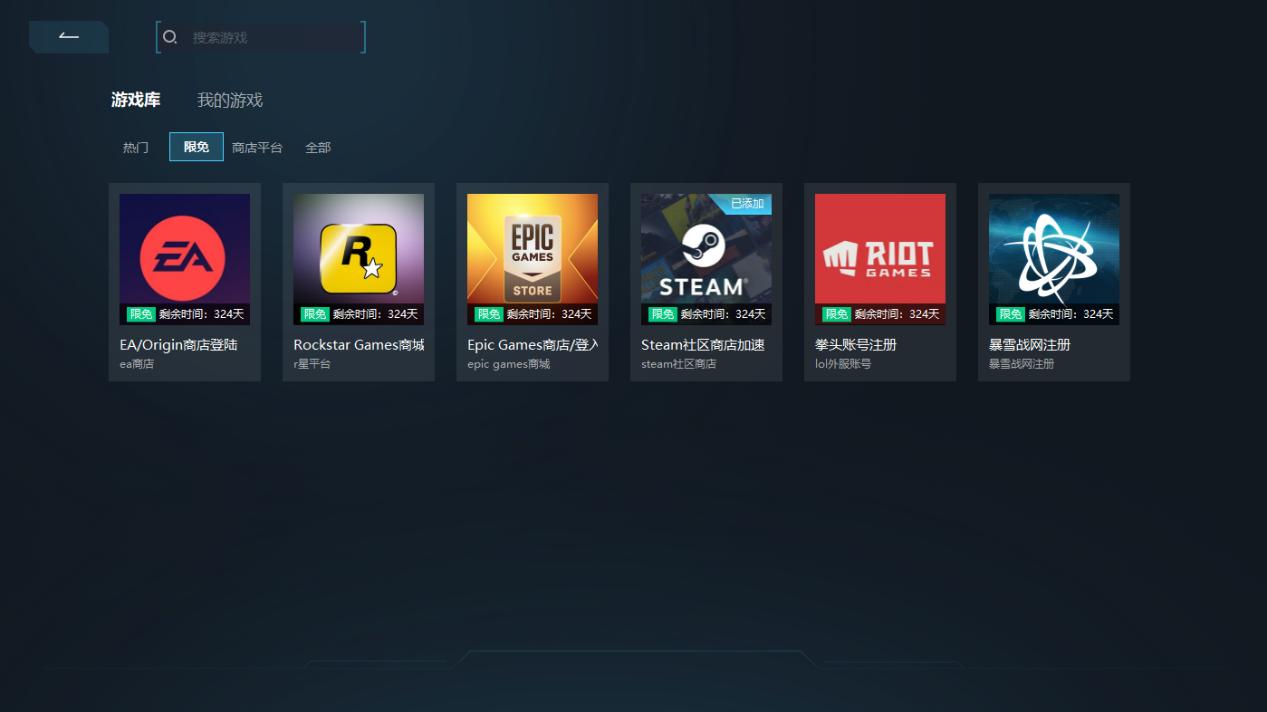Focus the 搜索游戏 search field
Screen dimensions: 1267x712
pos(270,37)
